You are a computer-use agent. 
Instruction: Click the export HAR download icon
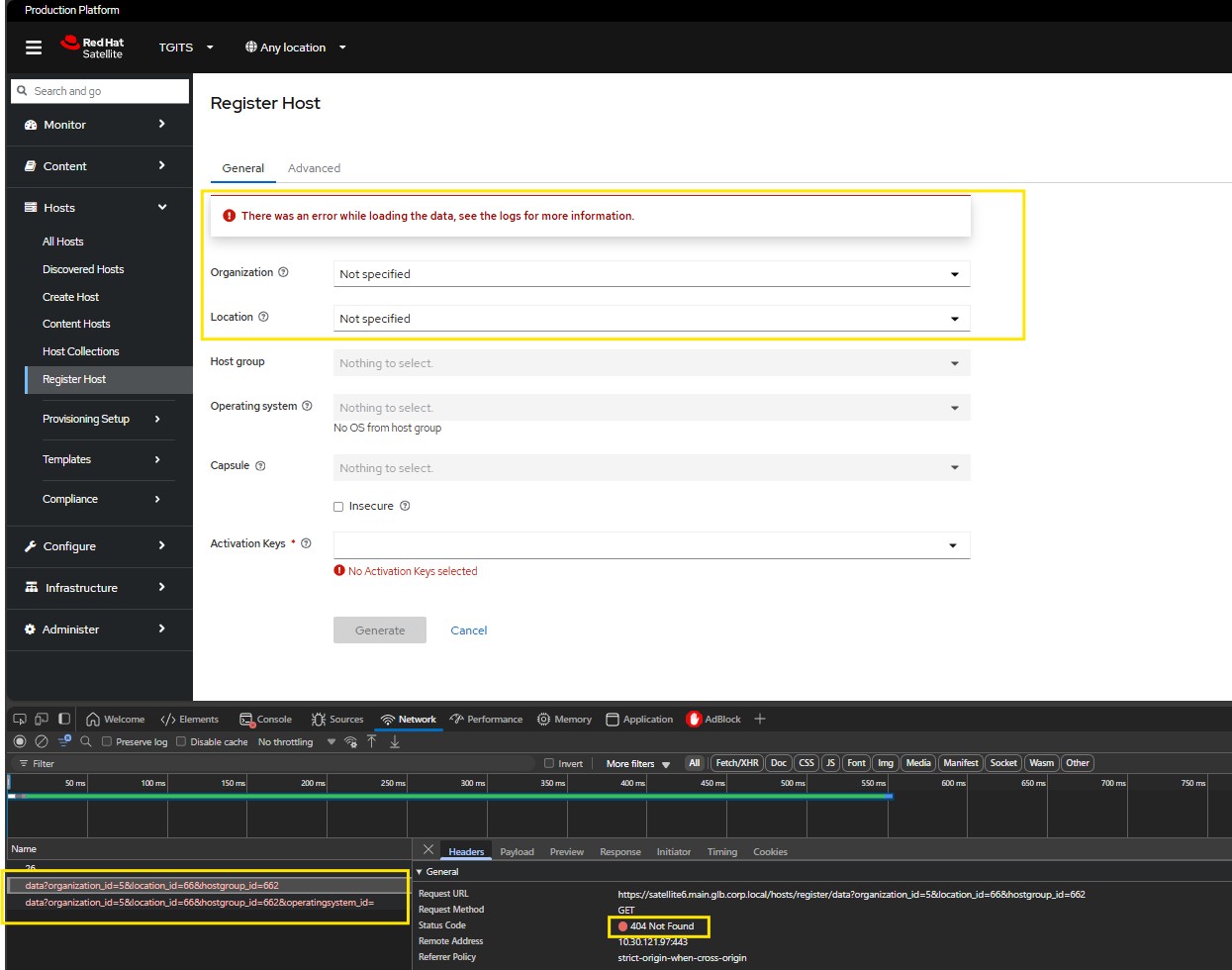point(395,741)
